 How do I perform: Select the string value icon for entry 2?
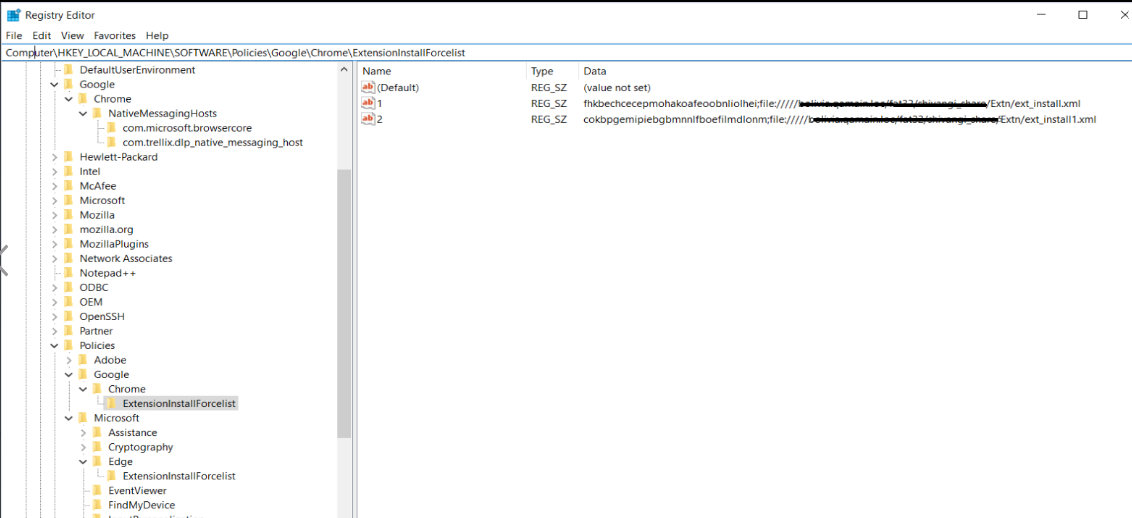[x=368, y=119]
